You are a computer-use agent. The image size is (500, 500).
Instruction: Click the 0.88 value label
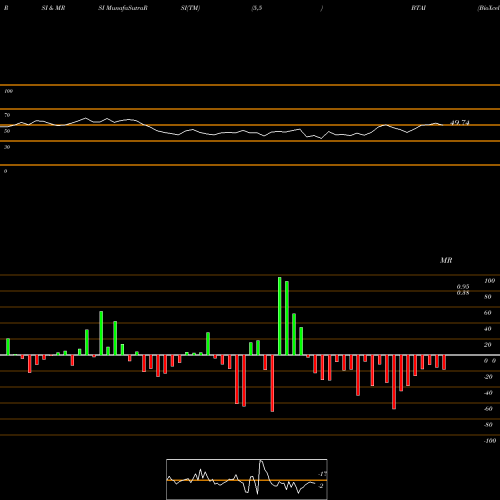coord(463,293)
